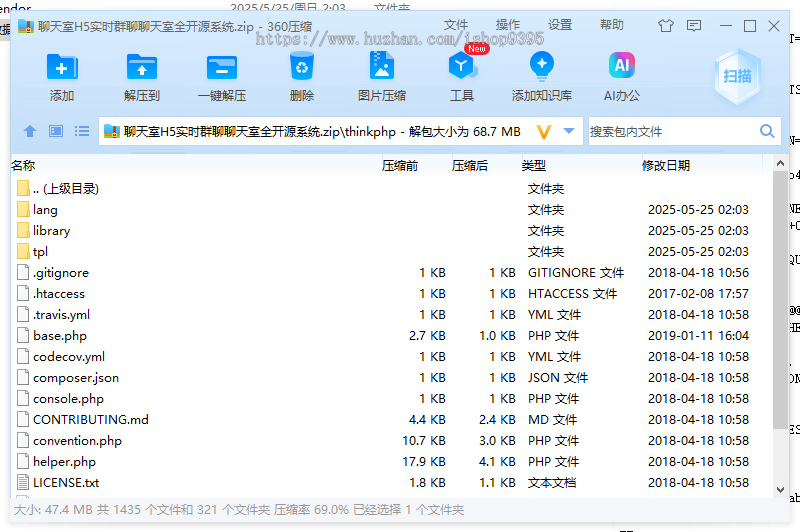Go up one level with the up arrow
Image resolution: width=800 pixels, height=532 pixels.
tap(30, 132)
